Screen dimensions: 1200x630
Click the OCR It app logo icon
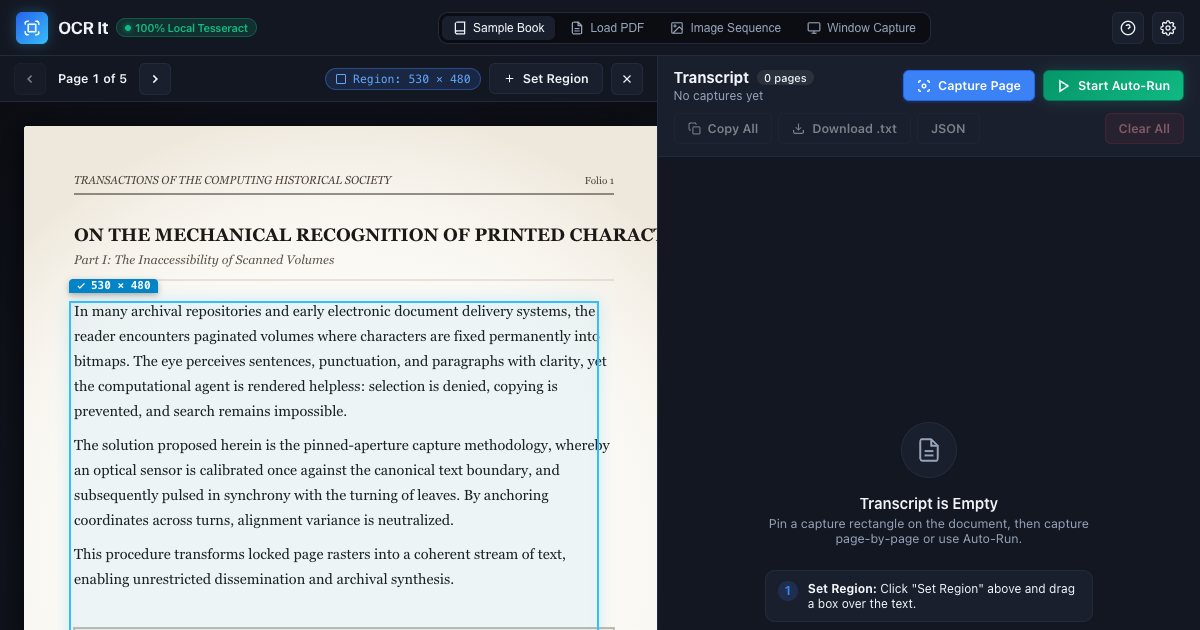32,28
